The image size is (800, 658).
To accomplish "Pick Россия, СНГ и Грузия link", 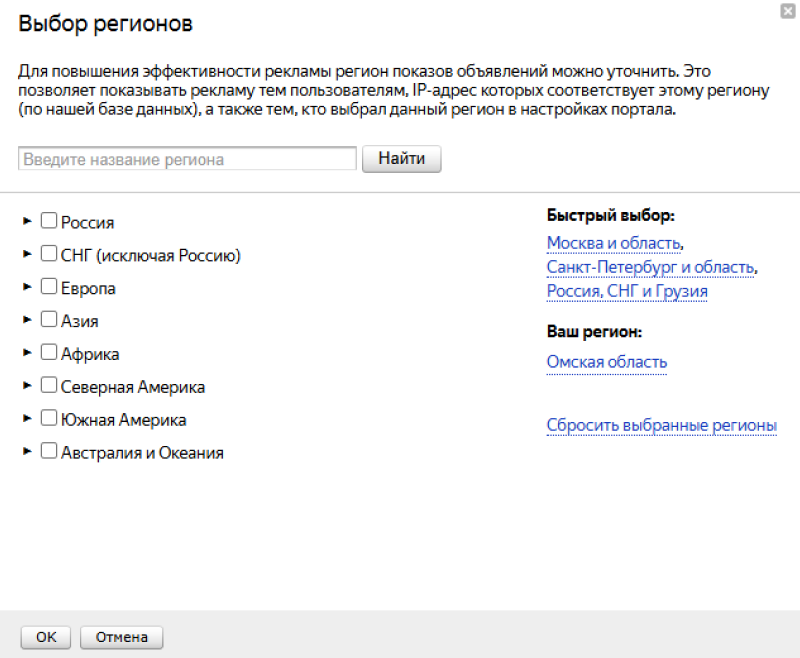I will point(627,291).
